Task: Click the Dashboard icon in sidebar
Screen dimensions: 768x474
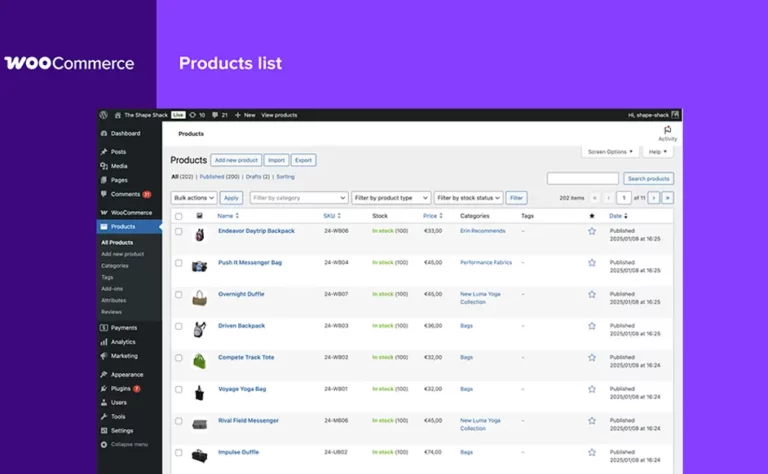Action: point(104,133)
